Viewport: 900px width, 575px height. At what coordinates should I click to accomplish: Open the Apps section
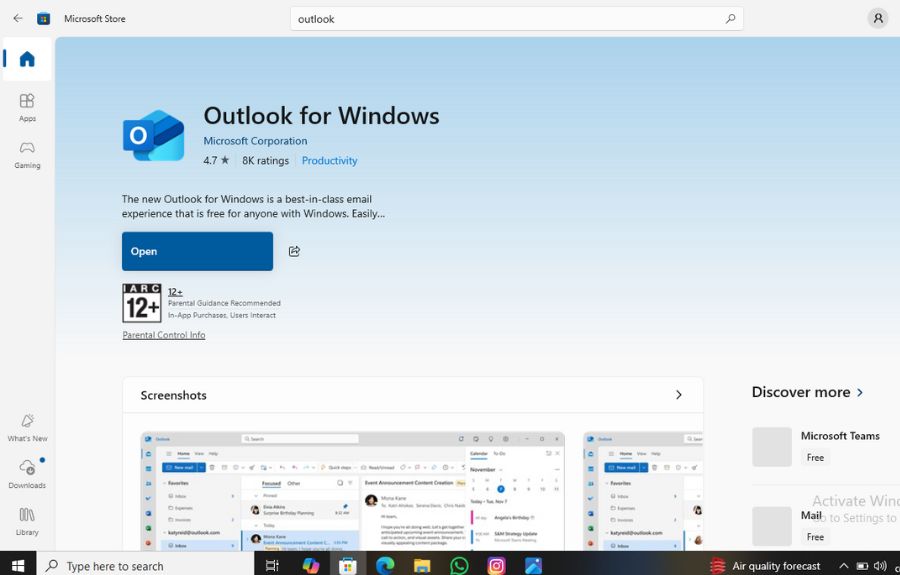click(x=27, y=107)
